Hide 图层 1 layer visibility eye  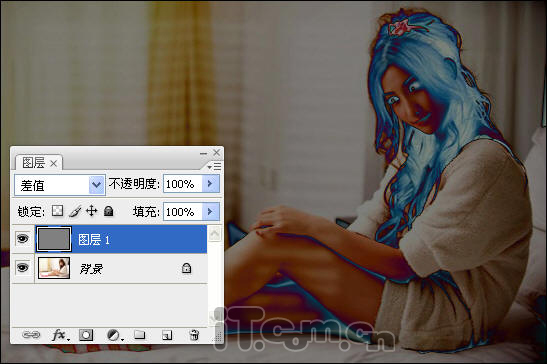coord(23,239)
